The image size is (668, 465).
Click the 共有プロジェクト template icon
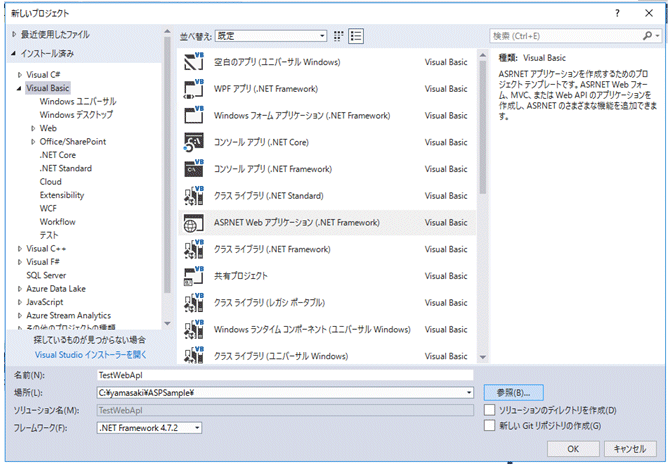[193, 276]
